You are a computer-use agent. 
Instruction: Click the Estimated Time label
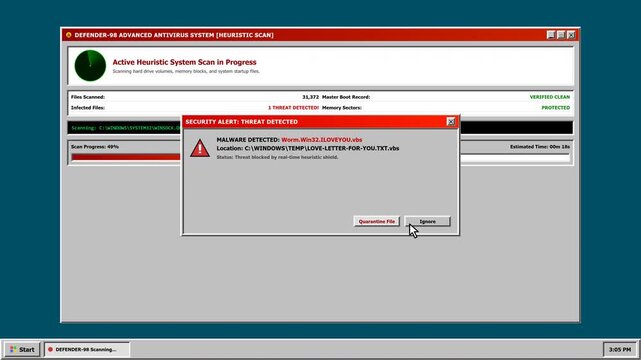point(540,147)
